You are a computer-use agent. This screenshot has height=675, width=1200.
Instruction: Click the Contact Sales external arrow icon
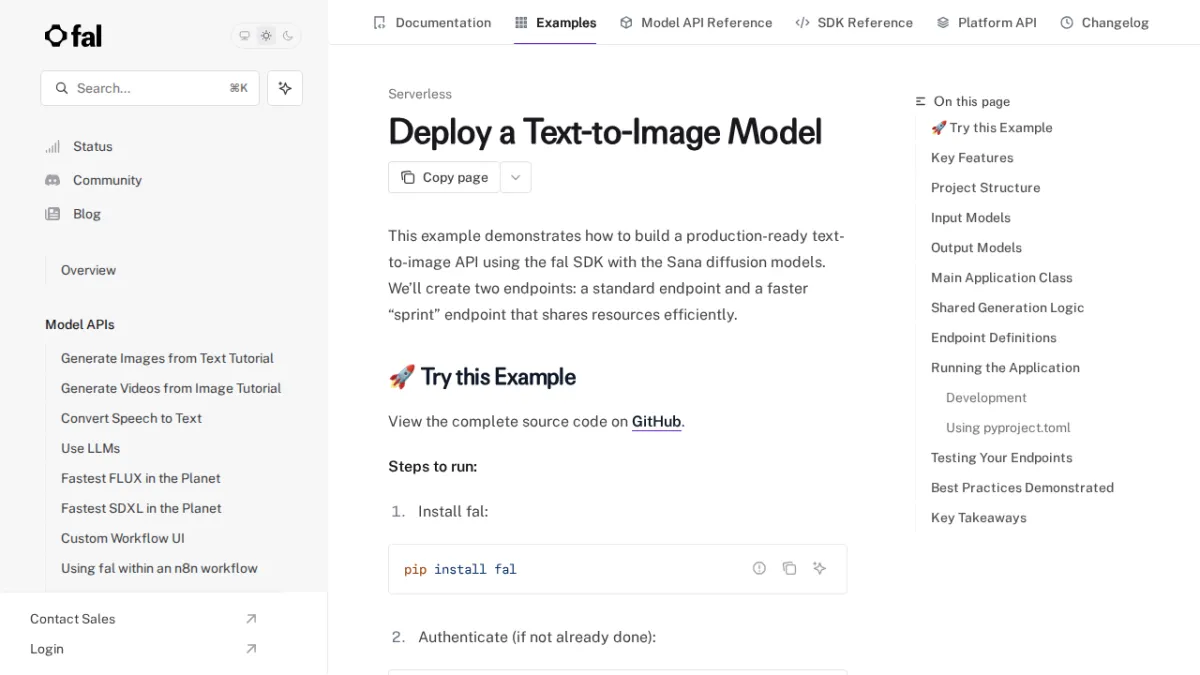[251, 619]
